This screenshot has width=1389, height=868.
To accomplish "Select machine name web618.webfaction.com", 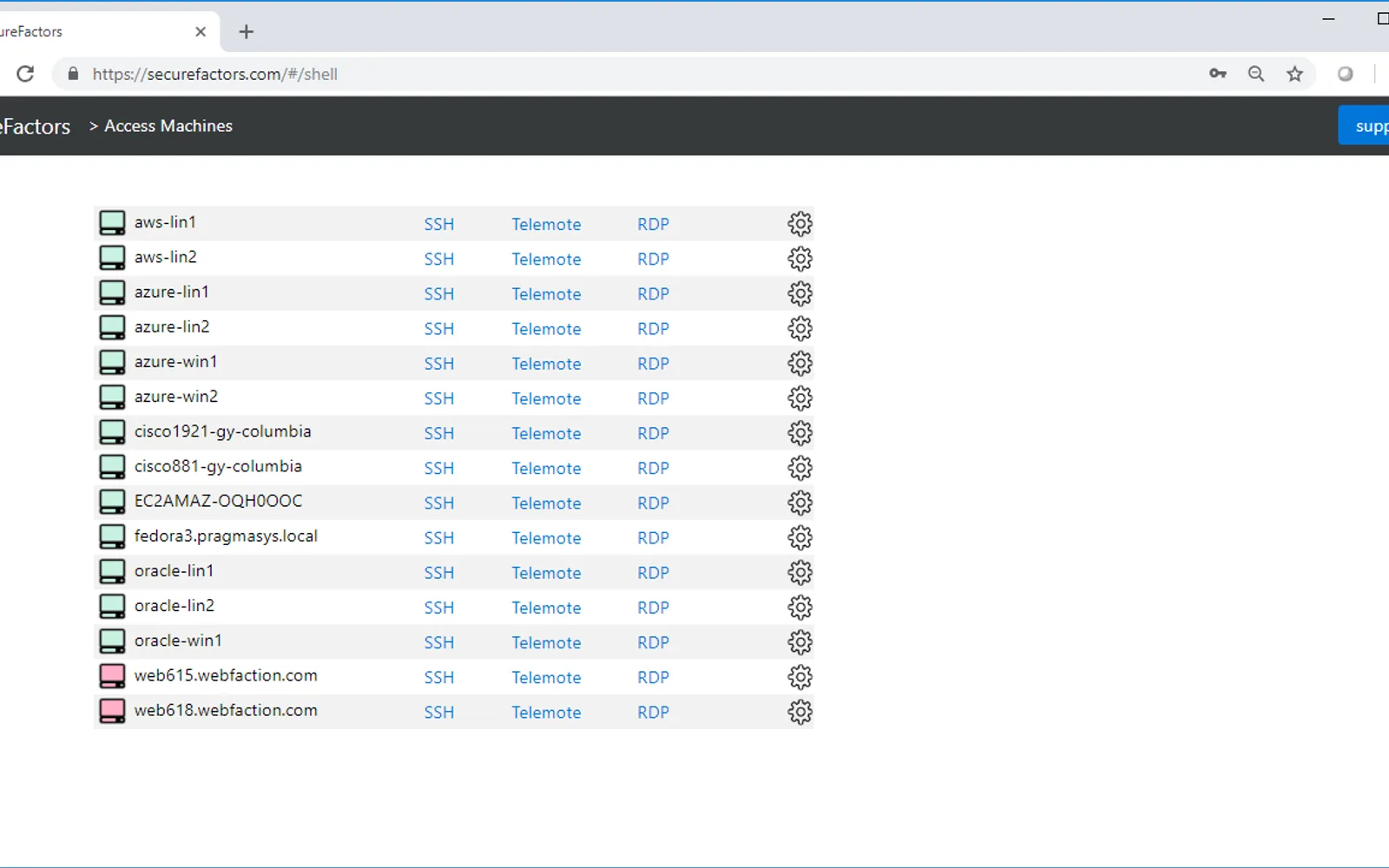I will 226,710.
